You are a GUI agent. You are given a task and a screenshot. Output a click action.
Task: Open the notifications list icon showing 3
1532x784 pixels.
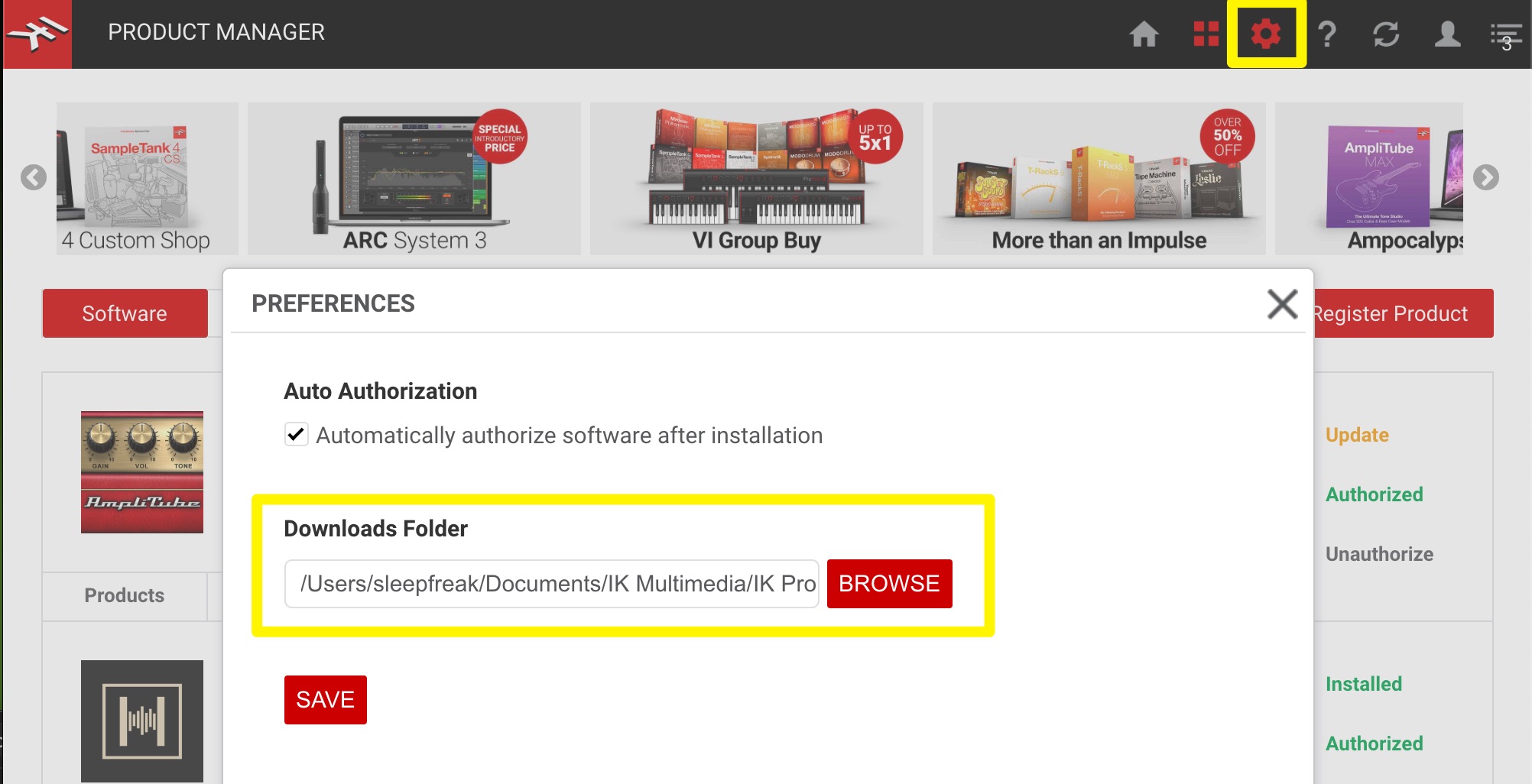point(1506,36)
